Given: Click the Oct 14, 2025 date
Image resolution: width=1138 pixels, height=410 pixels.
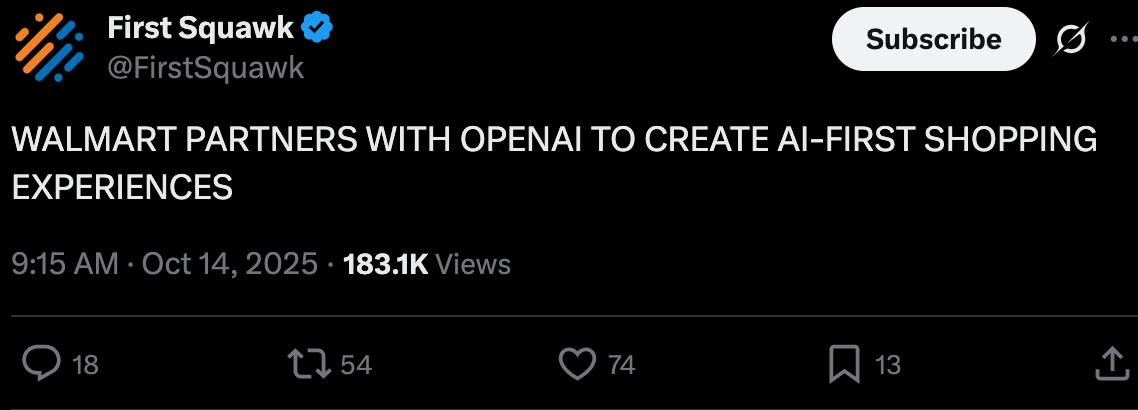Looking at the screenshot, I should pyautogui.click(x=230, y=264).
